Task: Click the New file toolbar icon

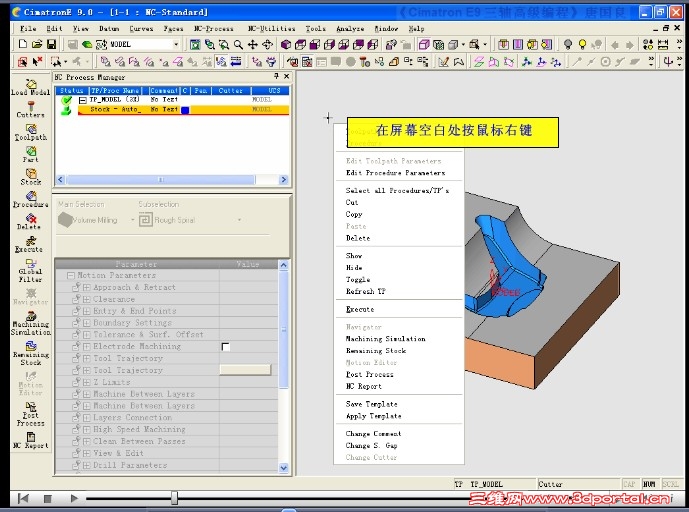Action: click(x=22, y=44)
